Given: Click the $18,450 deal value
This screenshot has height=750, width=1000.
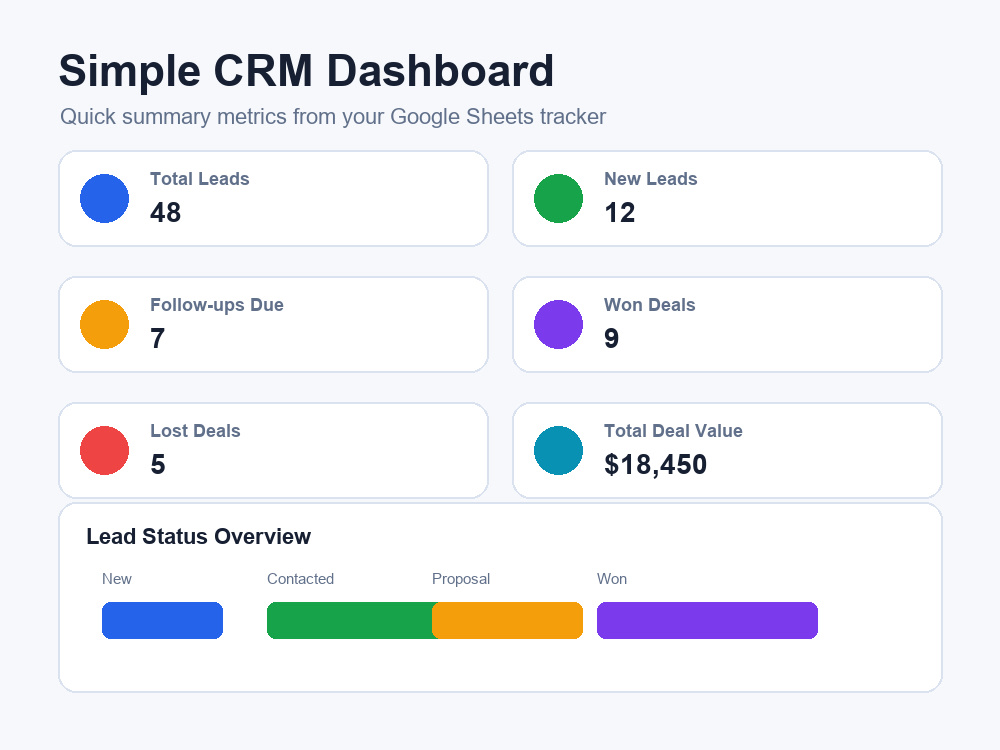Looking at the screenshot, I should pos(656,464).
